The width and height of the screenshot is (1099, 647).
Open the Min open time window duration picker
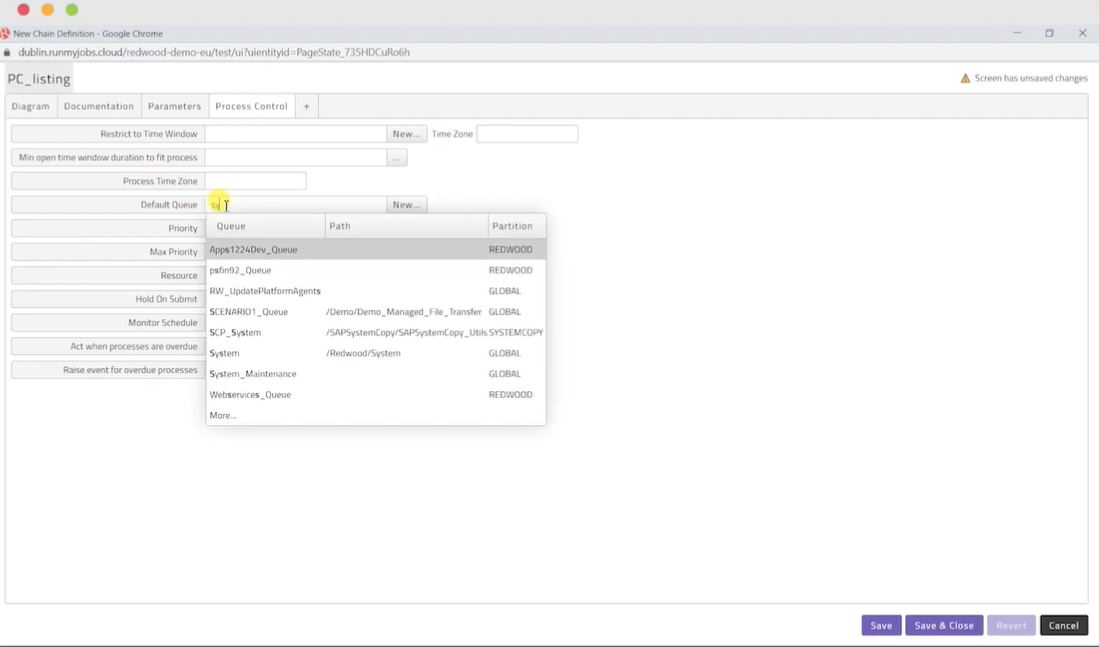[396, 157]
